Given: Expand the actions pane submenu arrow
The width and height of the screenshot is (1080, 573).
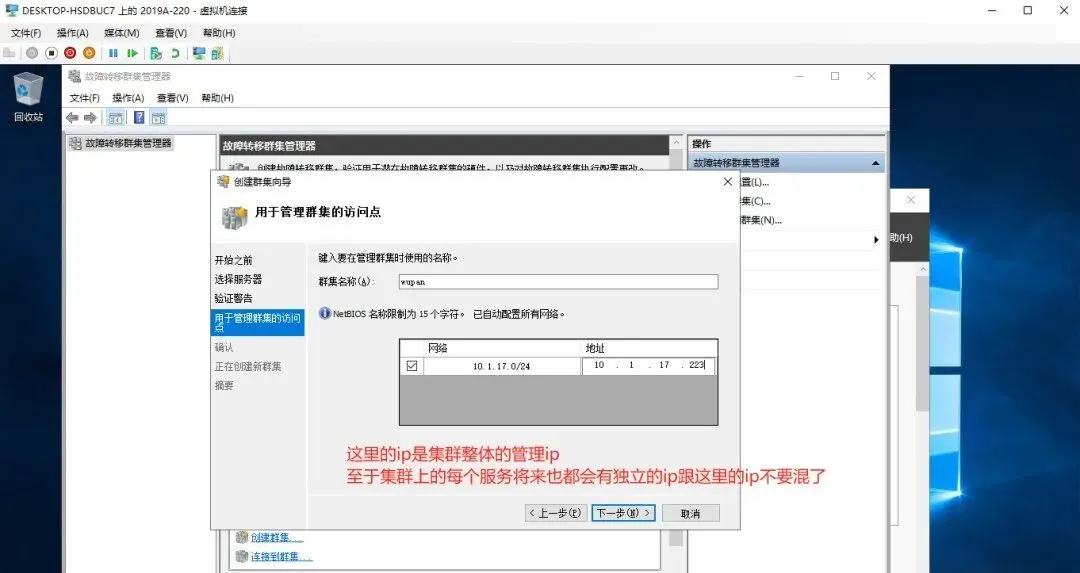Looking at the screenshot, I should [x=876, y=240].
